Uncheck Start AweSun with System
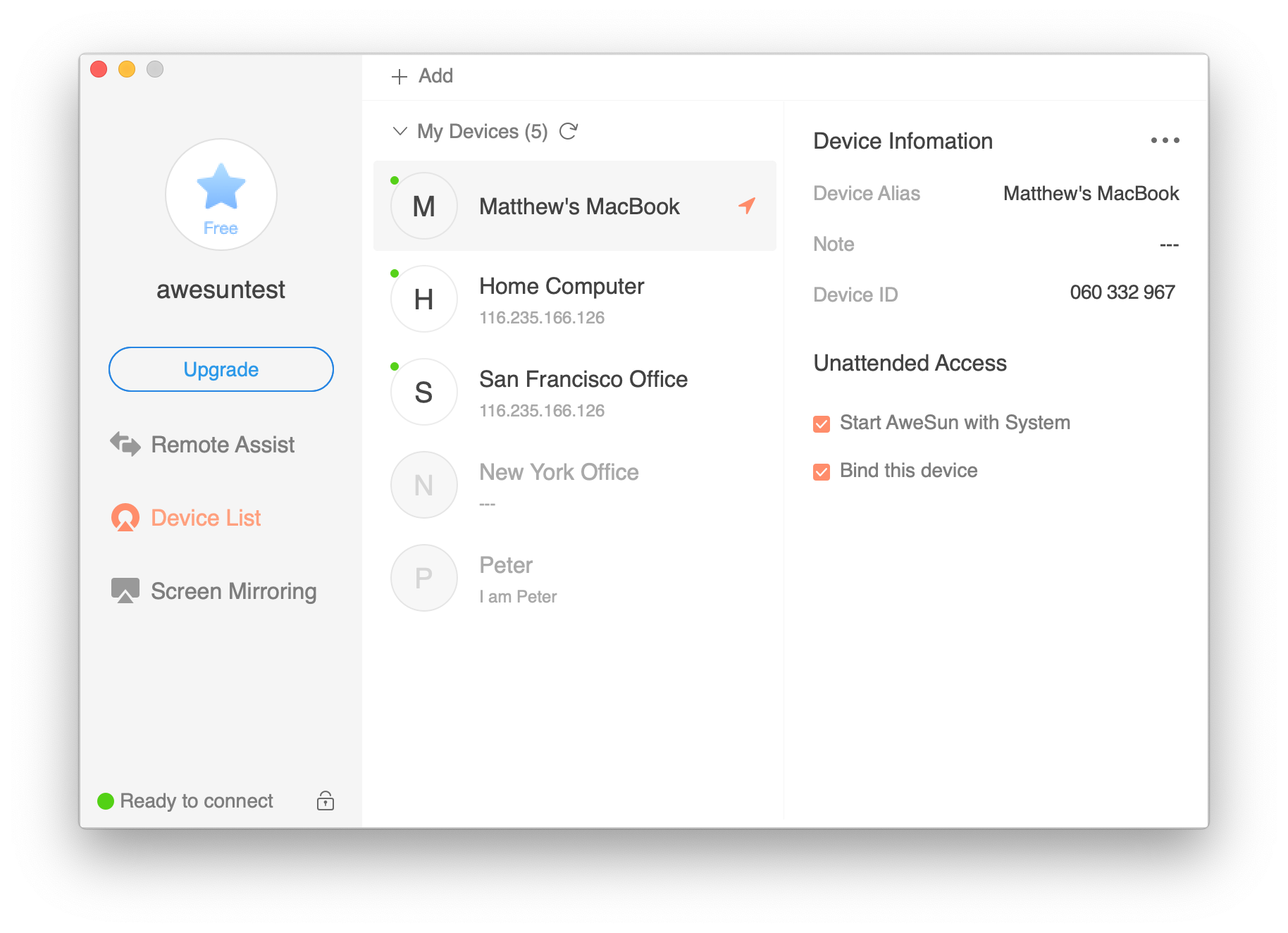The image size is (1288, 933). pos(821,423)
